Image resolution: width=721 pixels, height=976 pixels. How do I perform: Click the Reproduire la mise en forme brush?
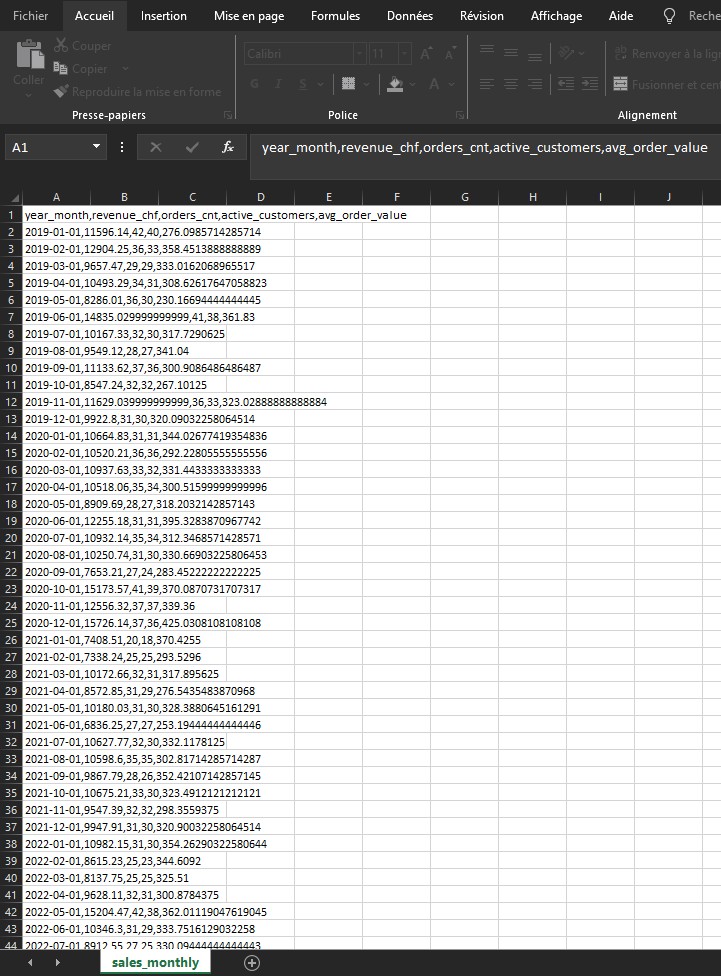pyautogui.click(x=61, y=92)
